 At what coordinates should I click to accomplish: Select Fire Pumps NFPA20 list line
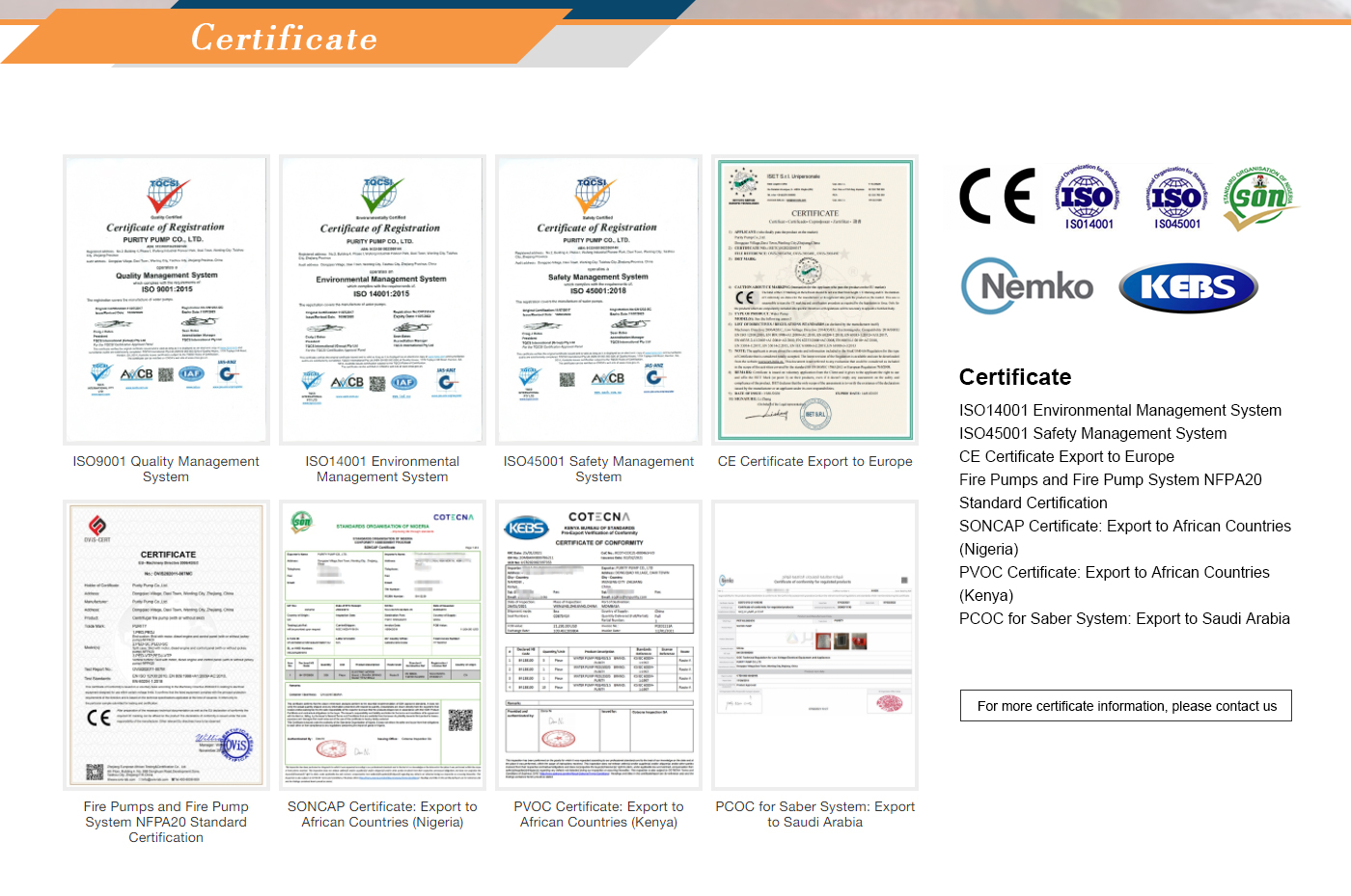click(x=1111, y=491)
